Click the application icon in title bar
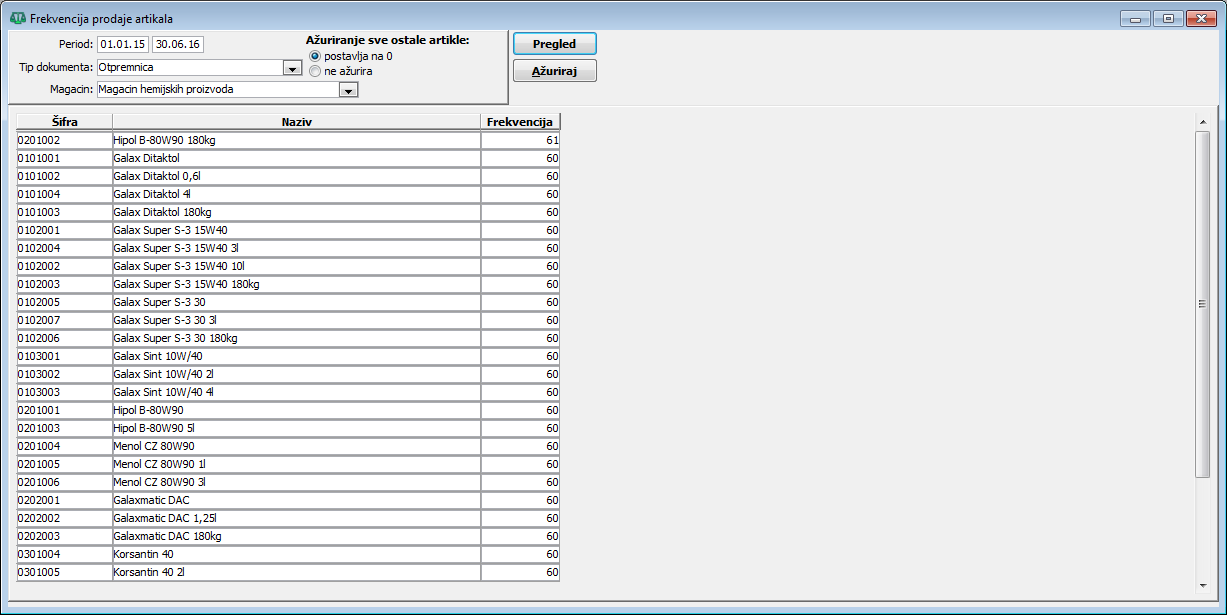The height and width of the screenshot is (615, 1227). (17, 18)
